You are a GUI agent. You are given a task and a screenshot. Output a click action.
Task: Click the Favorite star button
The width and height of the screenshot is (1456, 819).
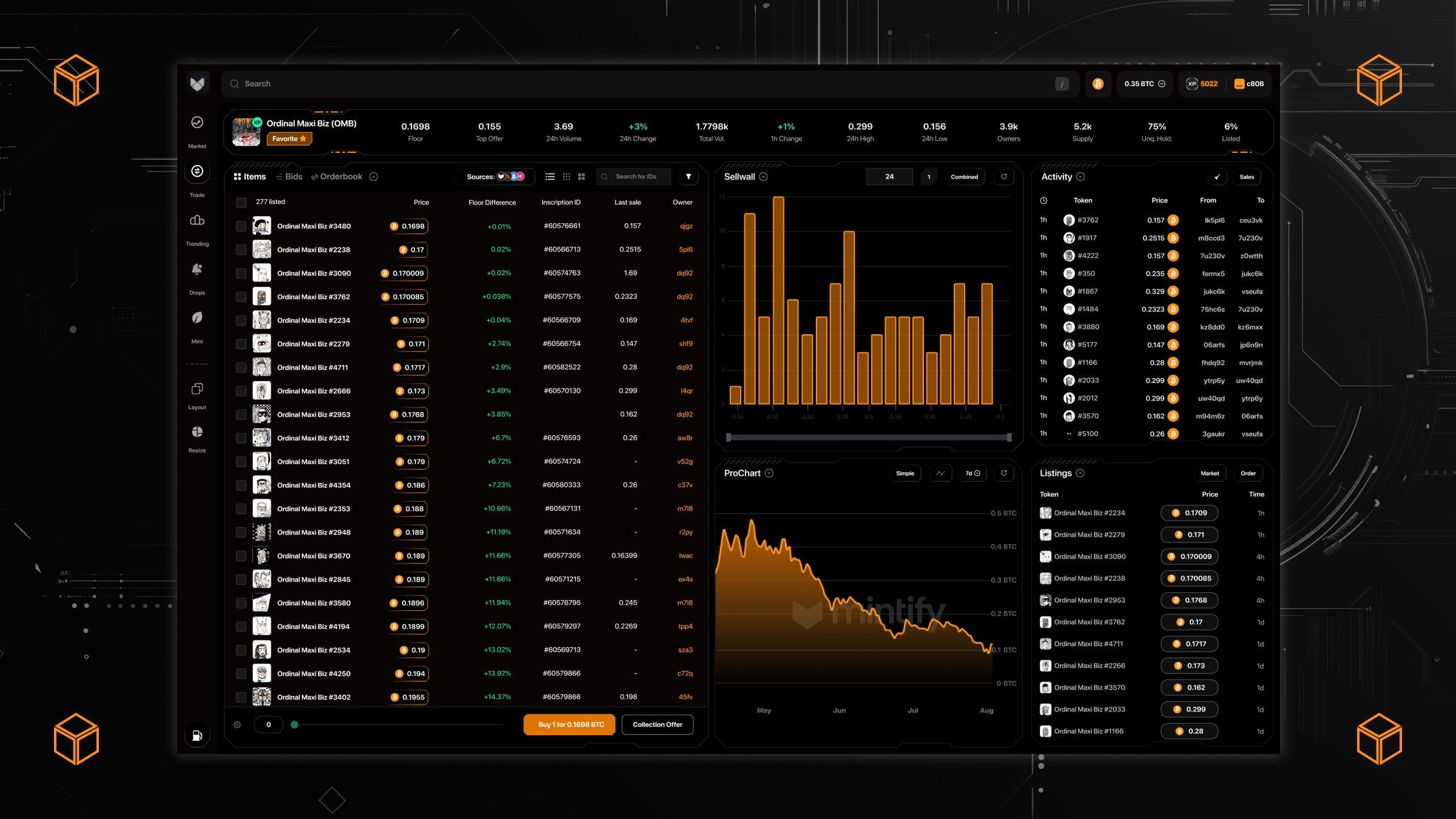coord(289,139)
